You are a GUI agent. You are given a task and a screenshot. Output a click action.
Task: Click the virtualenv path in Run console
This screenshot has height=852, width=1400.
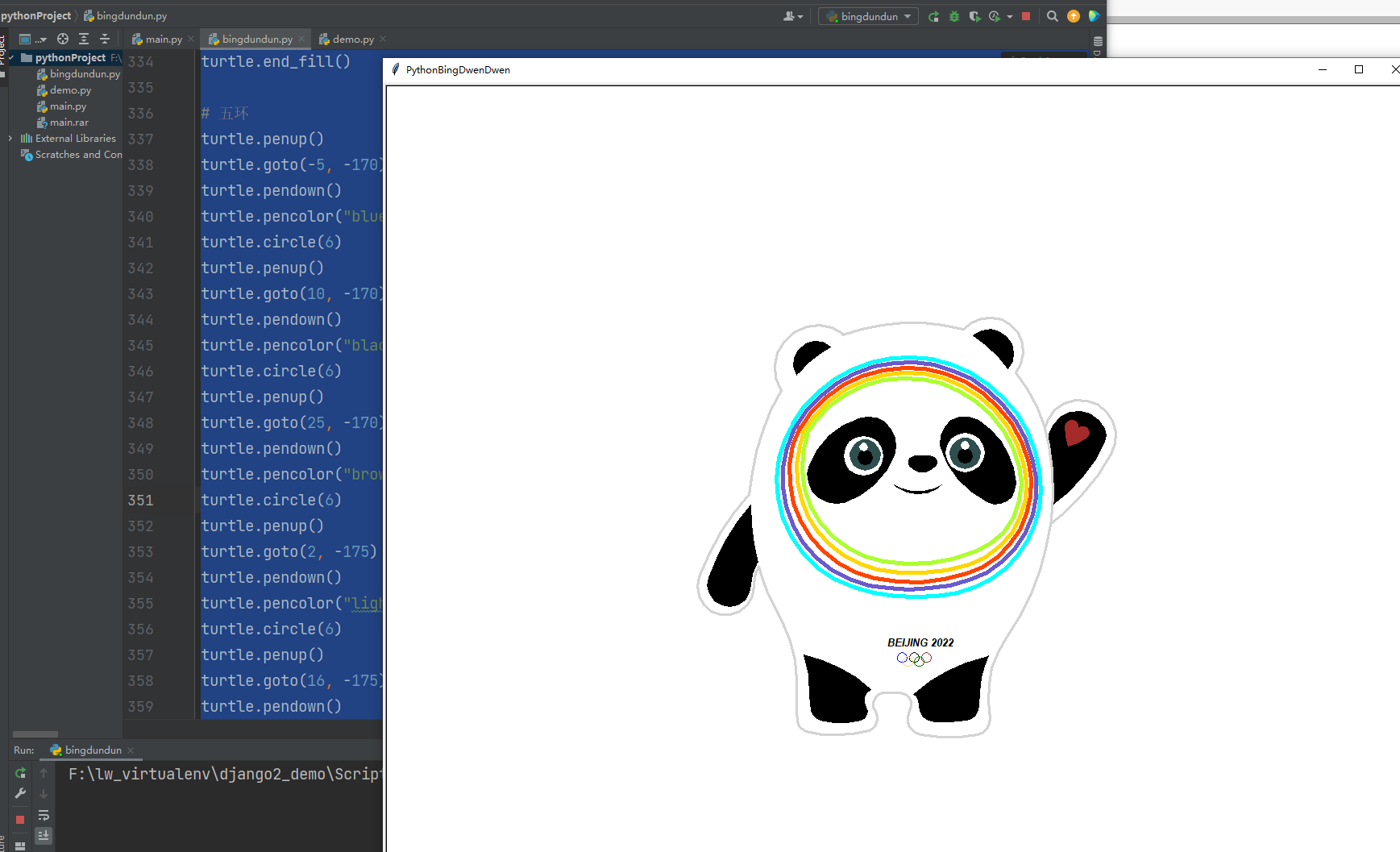[225, 775]
